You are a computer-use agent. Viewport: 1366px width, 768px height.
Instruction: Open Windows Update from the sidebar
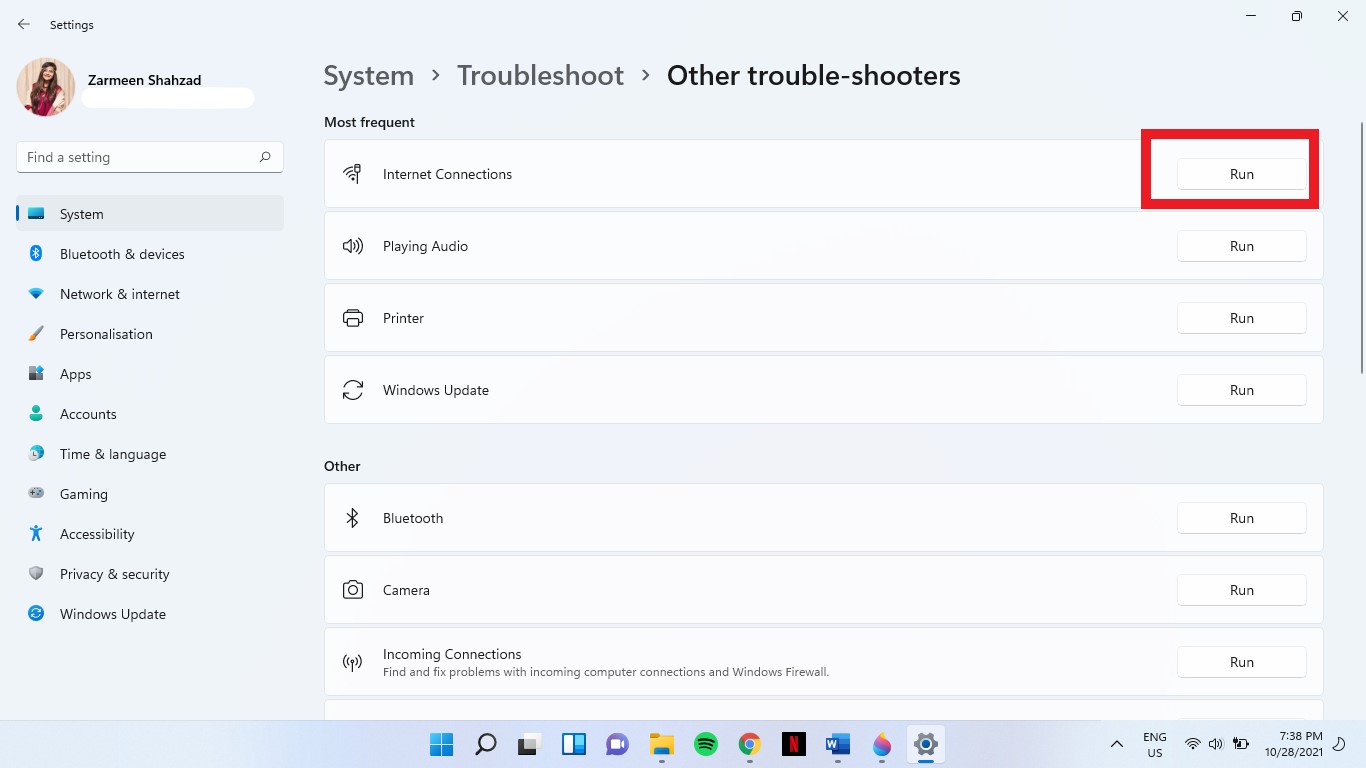pos(112,613)
